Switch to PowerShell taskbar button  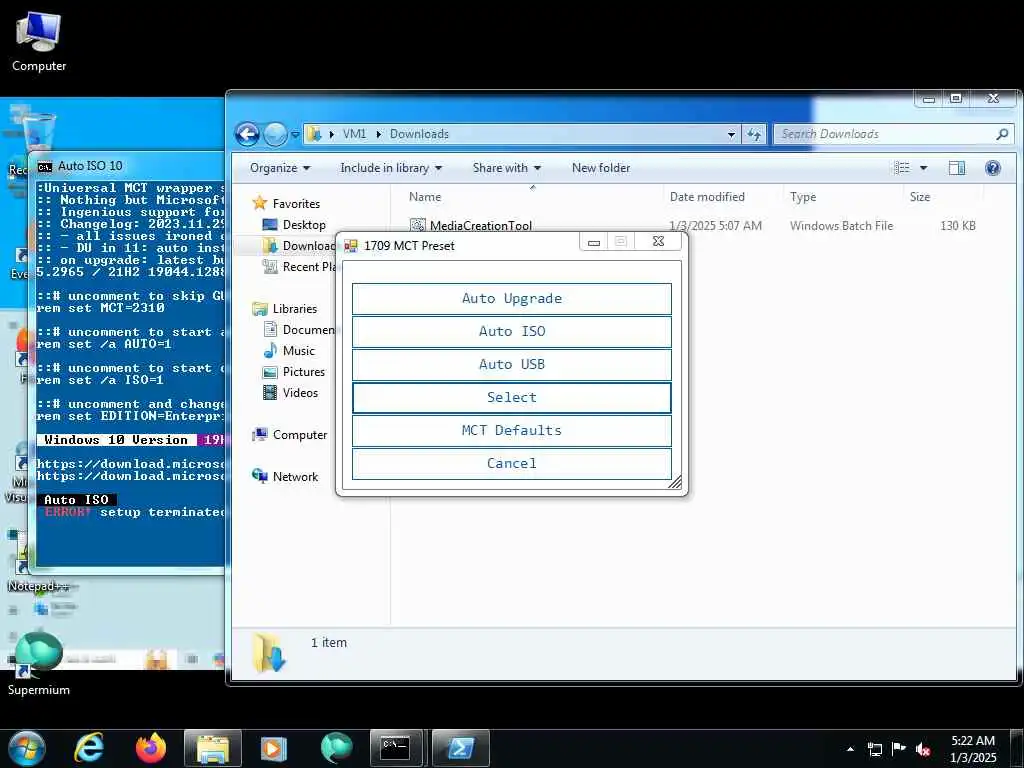[x=460, y=748]
